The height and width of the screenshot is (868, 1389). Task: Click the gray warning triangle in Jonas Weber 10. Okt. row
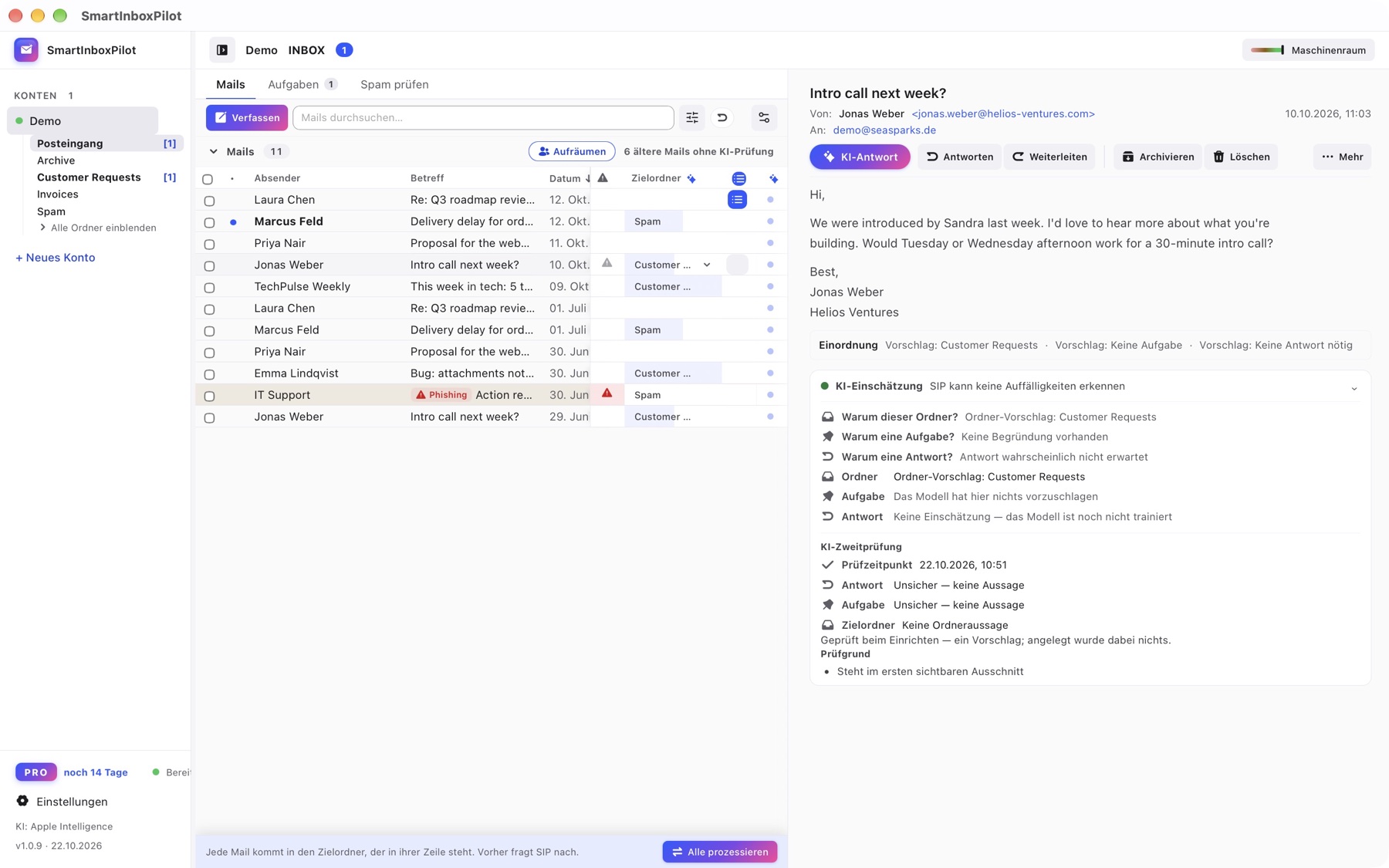[607, 263]
